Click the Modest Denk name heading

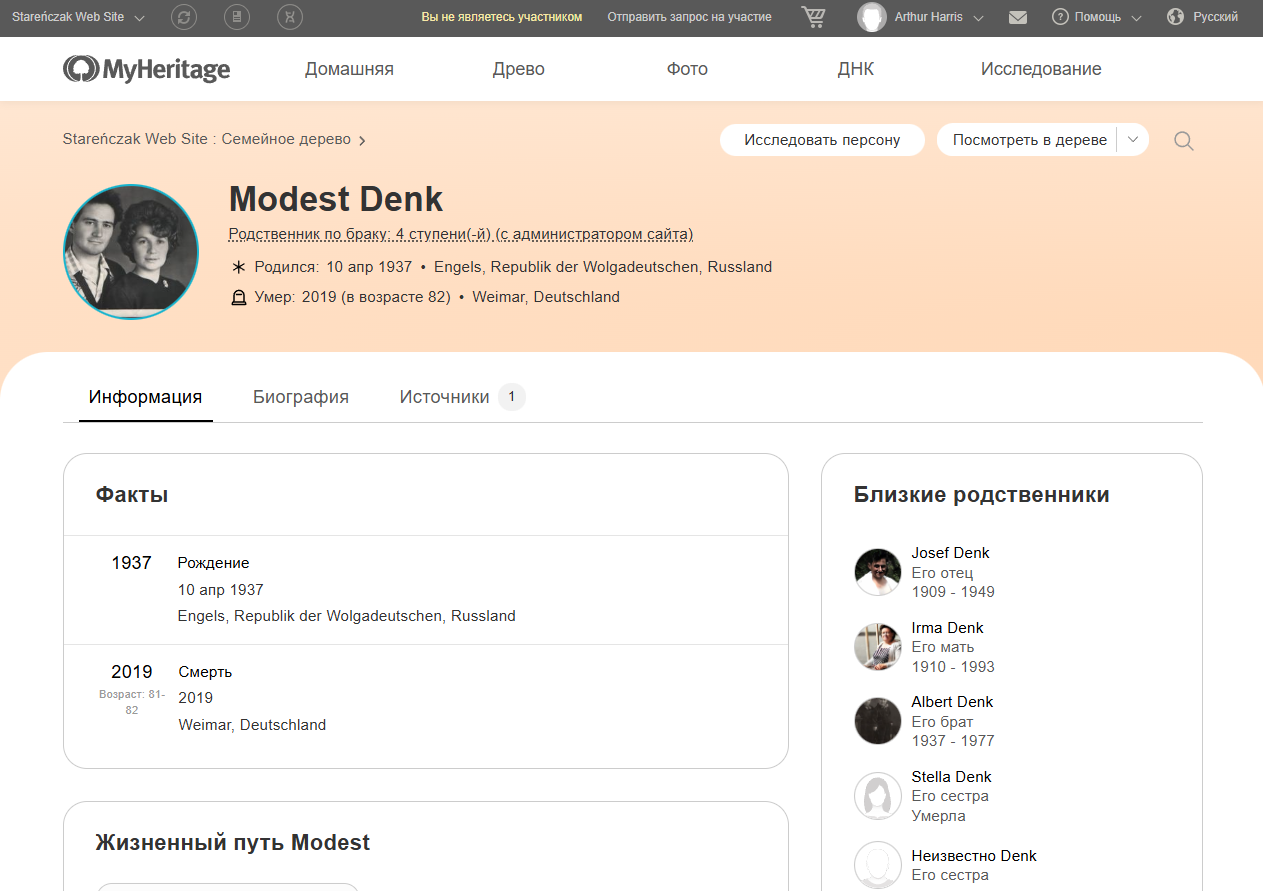point(336,199)
